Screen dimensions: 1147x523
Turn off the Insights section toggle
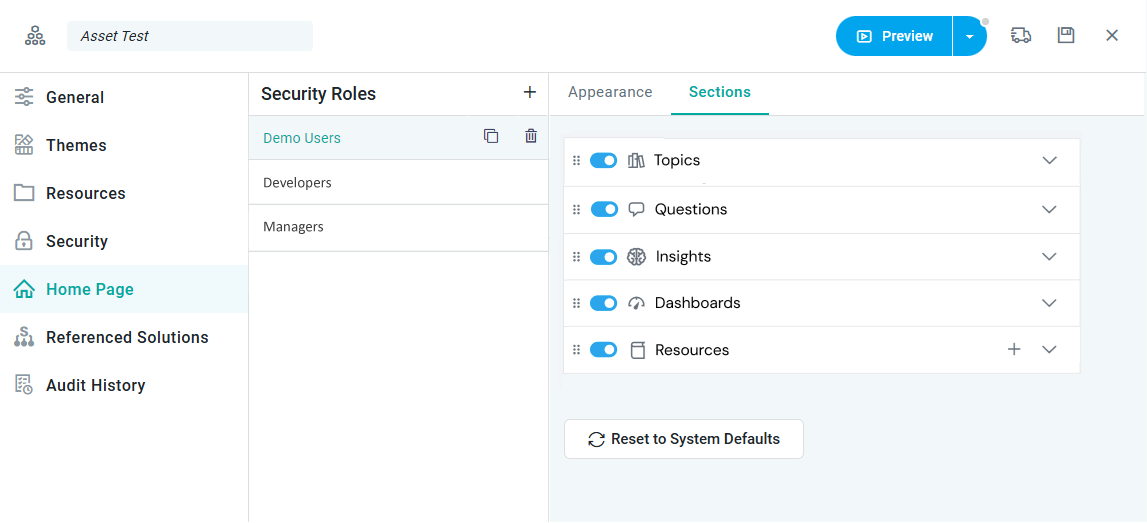coord(604,257)
